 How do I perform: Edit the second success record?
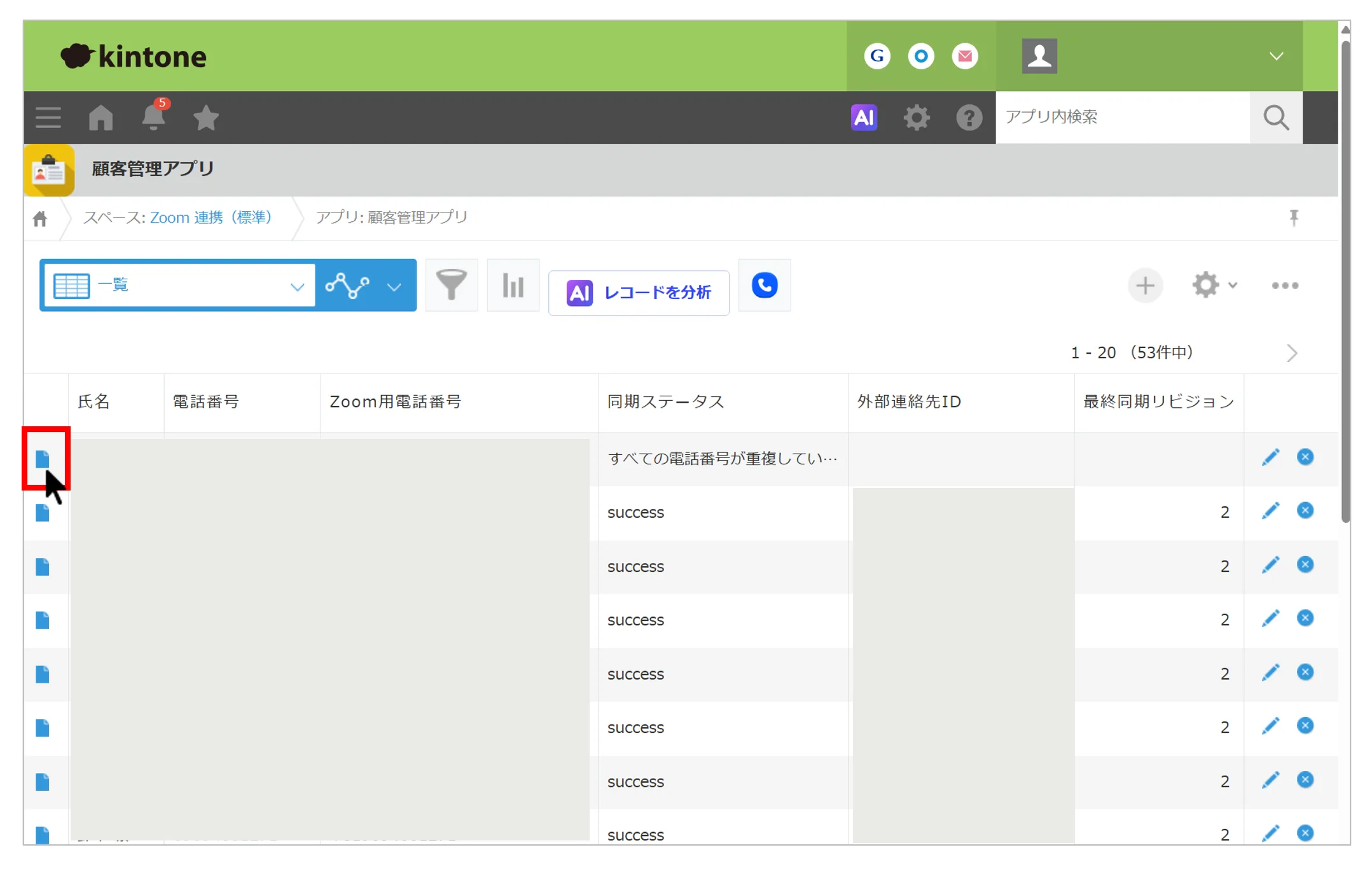click(1270, 565)
